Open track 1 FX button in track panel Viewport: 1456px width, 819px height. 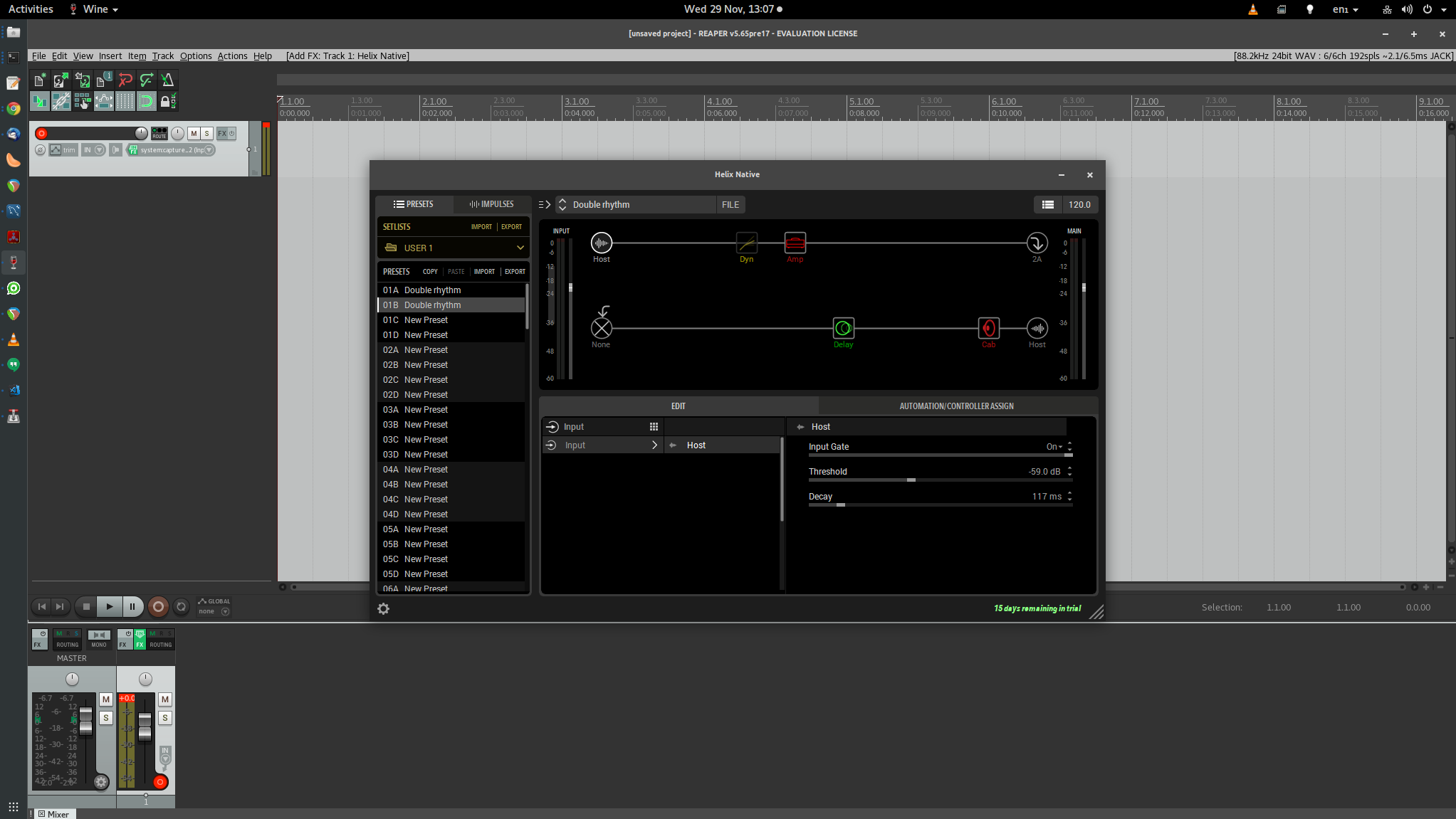click(222, 134)
